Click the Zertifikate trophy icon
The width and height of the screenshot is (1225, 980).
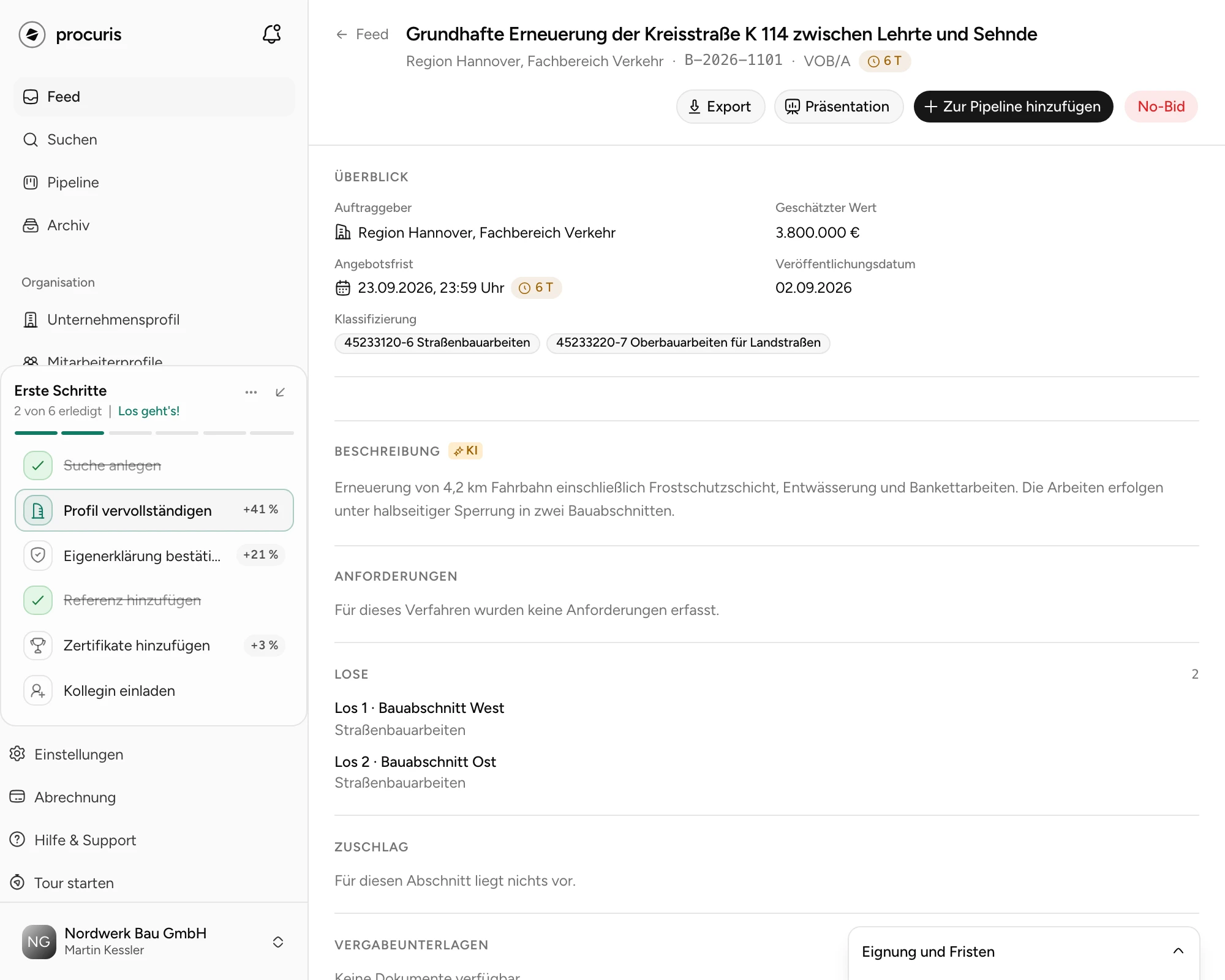point(38,646)
